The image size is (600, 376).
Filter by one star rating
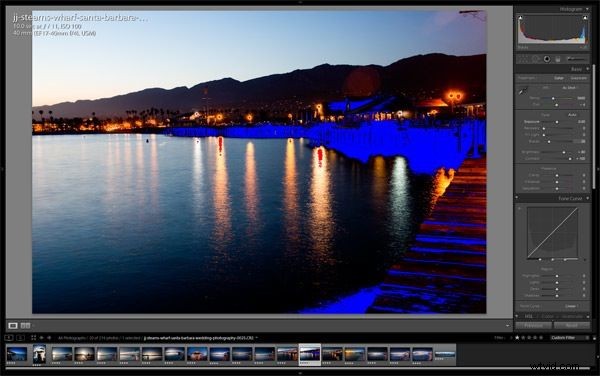(x=517, y=338)
